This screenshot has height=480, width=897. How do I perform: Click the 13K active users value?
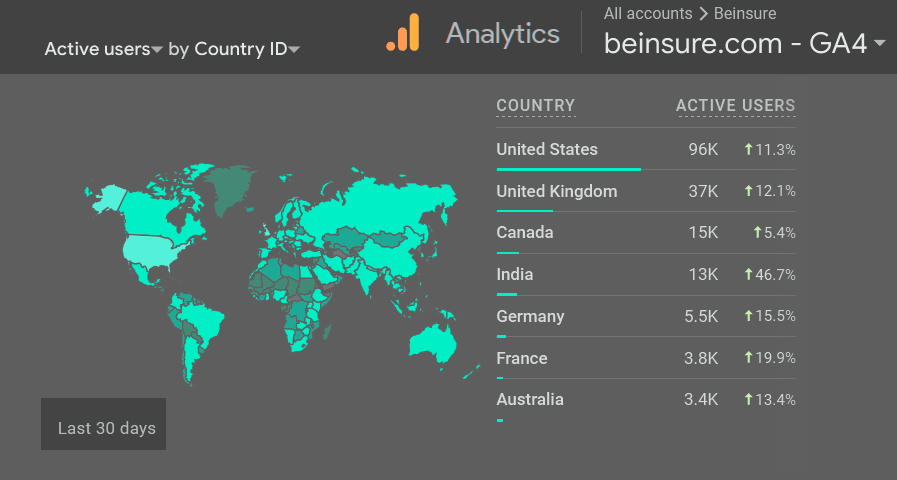(703, 275)
